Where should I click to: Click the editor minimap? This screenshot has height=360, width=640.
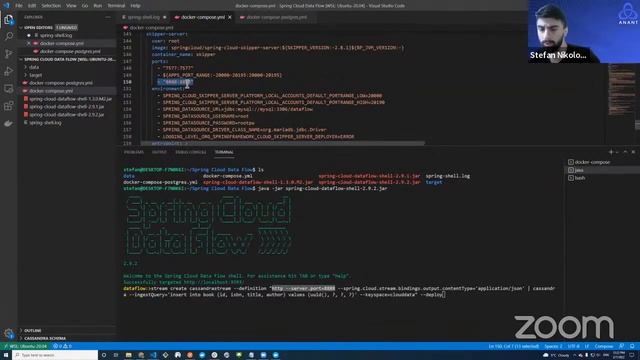click(x=621, y=89)
